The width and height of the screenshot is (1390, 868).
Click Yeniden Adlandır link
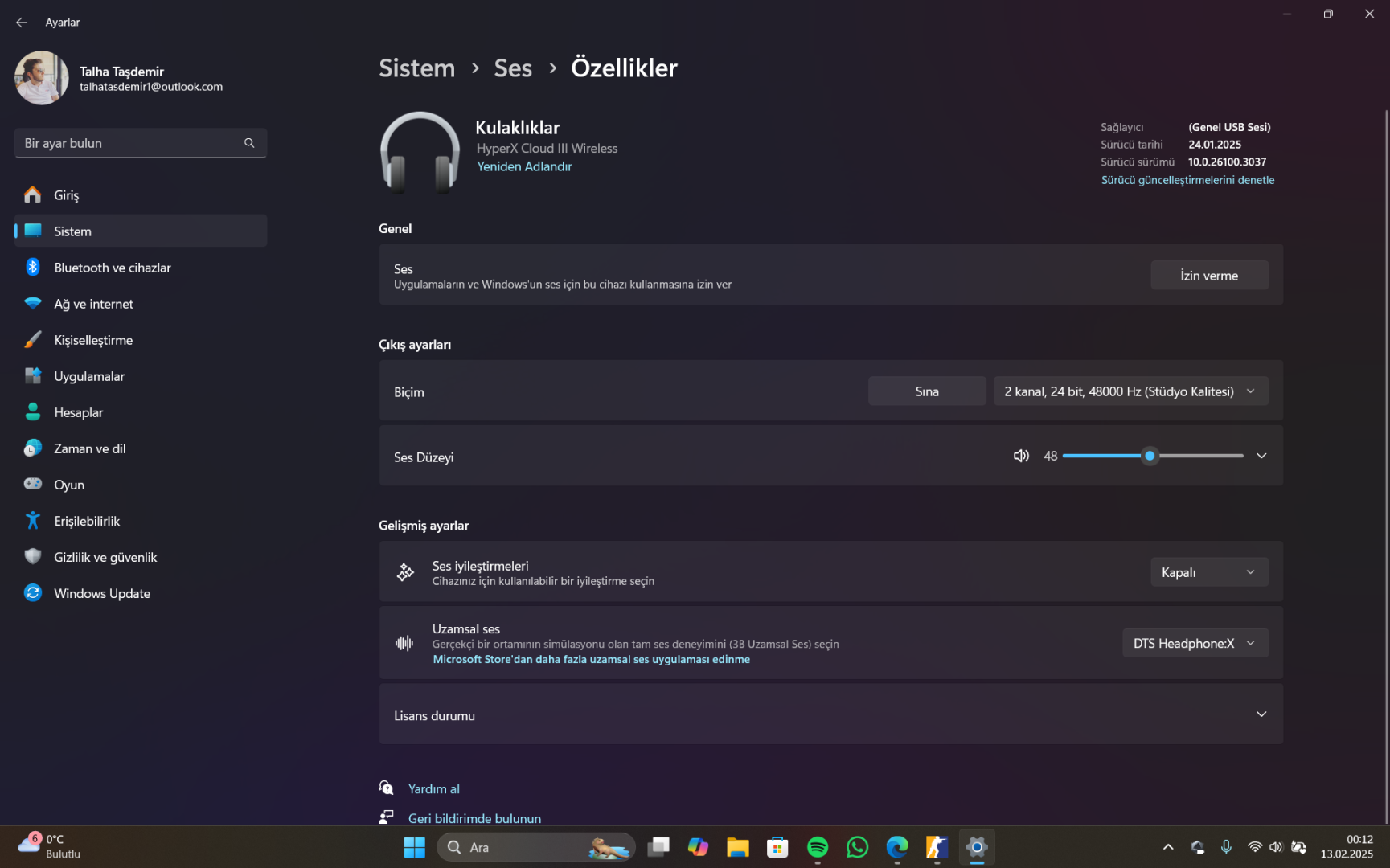[524, 166]
